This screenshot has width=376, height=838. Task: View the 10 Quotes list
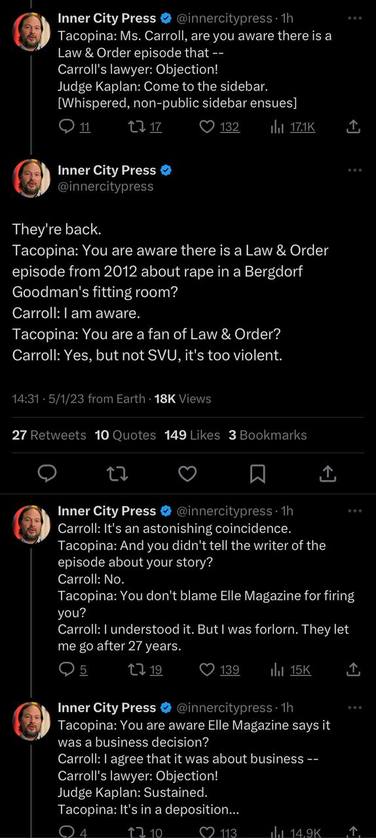coord(126,435)
